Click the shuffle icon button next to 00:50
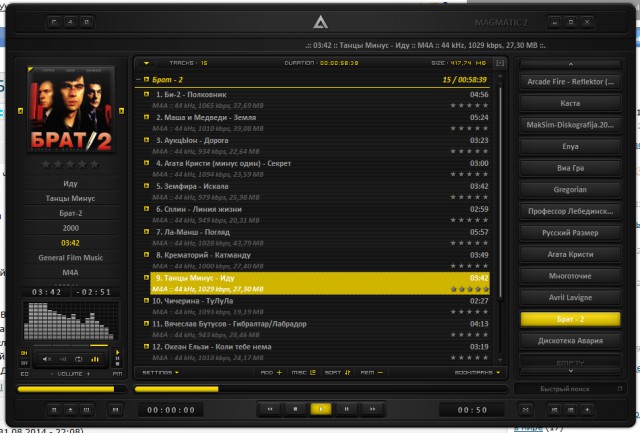The height and width of the screenshot is (433, 640). point(526,410)
